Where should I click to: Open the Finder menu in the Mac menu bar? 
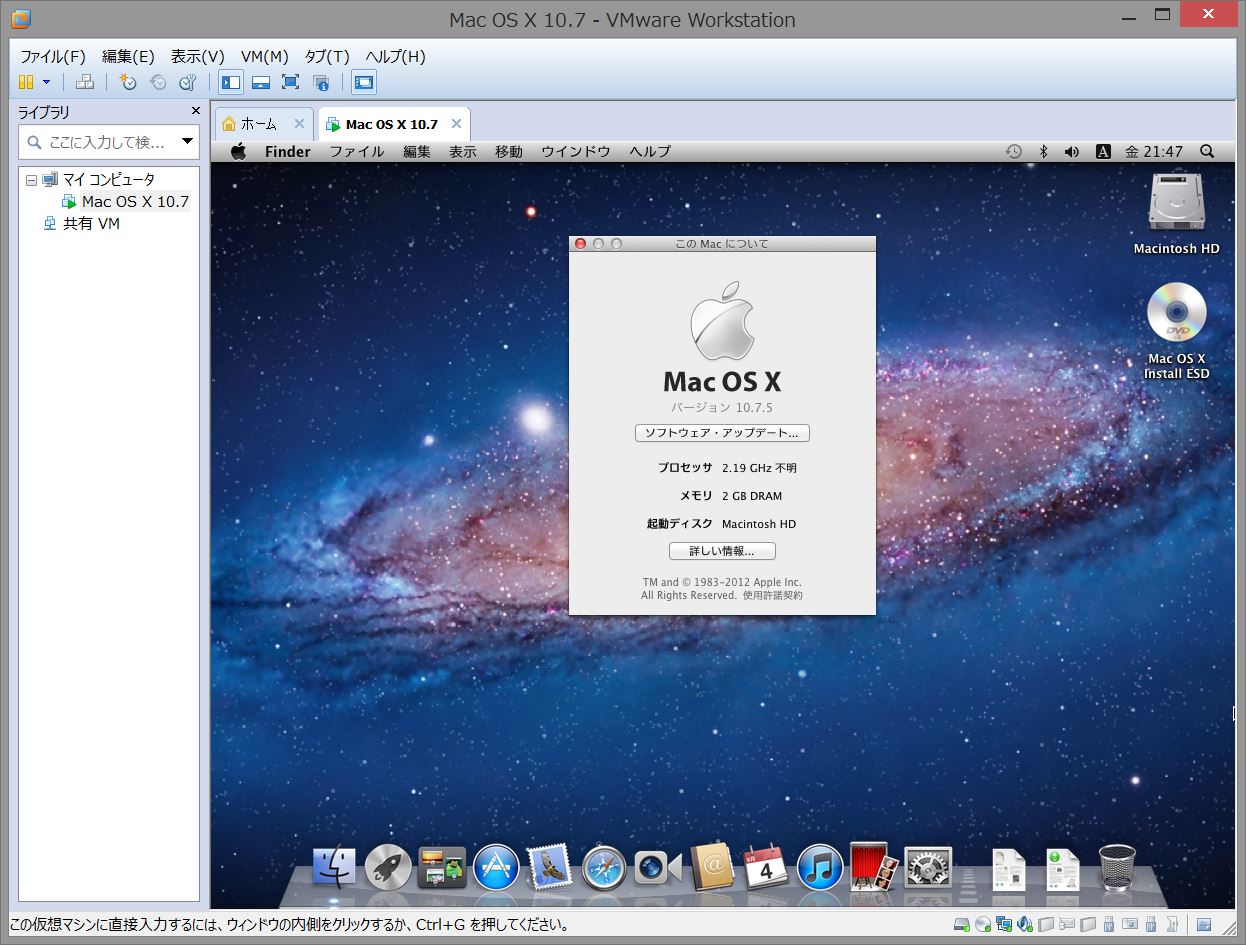(288, 152)
